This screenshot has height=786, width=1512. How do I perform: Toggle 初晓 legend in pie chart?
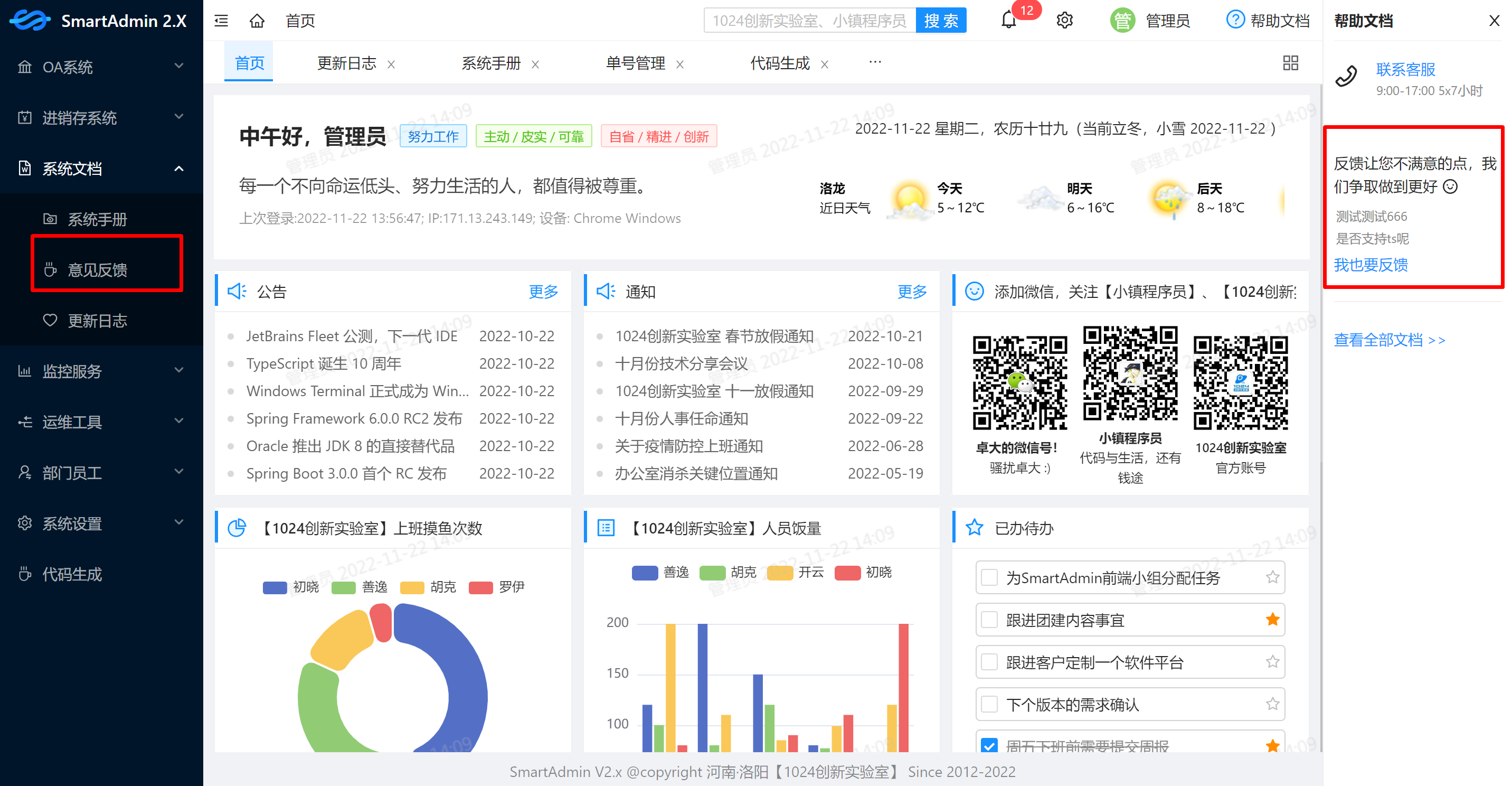pyautogui.click(x=291, y=587)
